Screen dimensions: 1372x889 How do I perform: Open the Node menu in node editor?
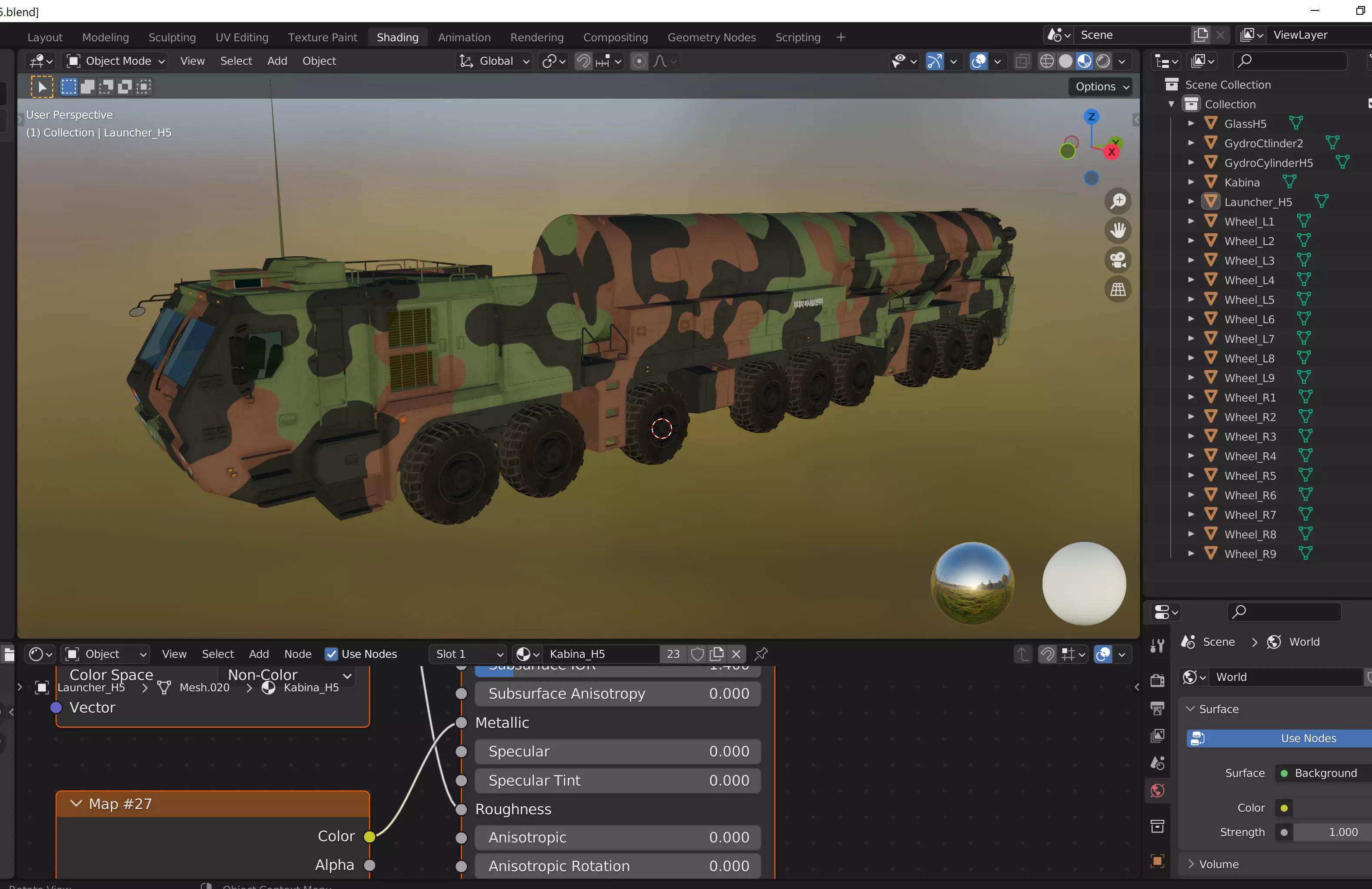click(x=297, y=654)
